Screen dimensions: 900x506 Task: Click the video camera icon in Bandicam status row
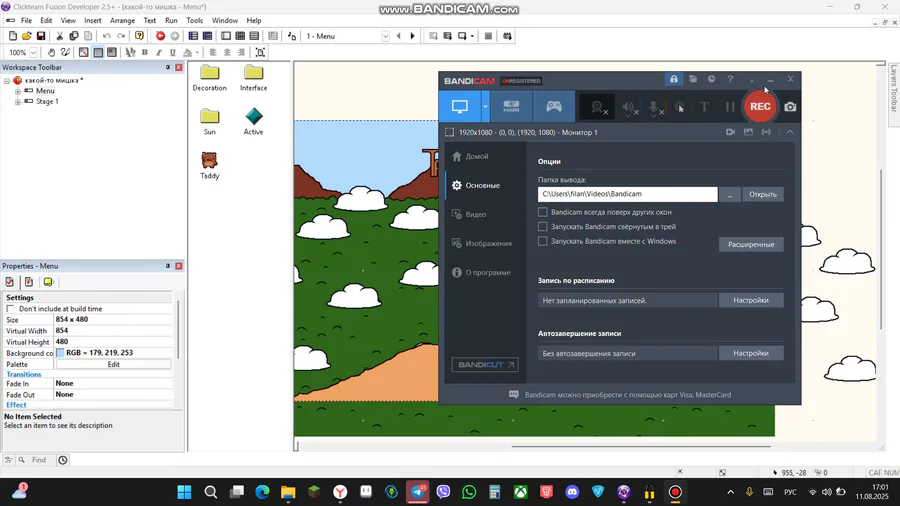point(730,132)
